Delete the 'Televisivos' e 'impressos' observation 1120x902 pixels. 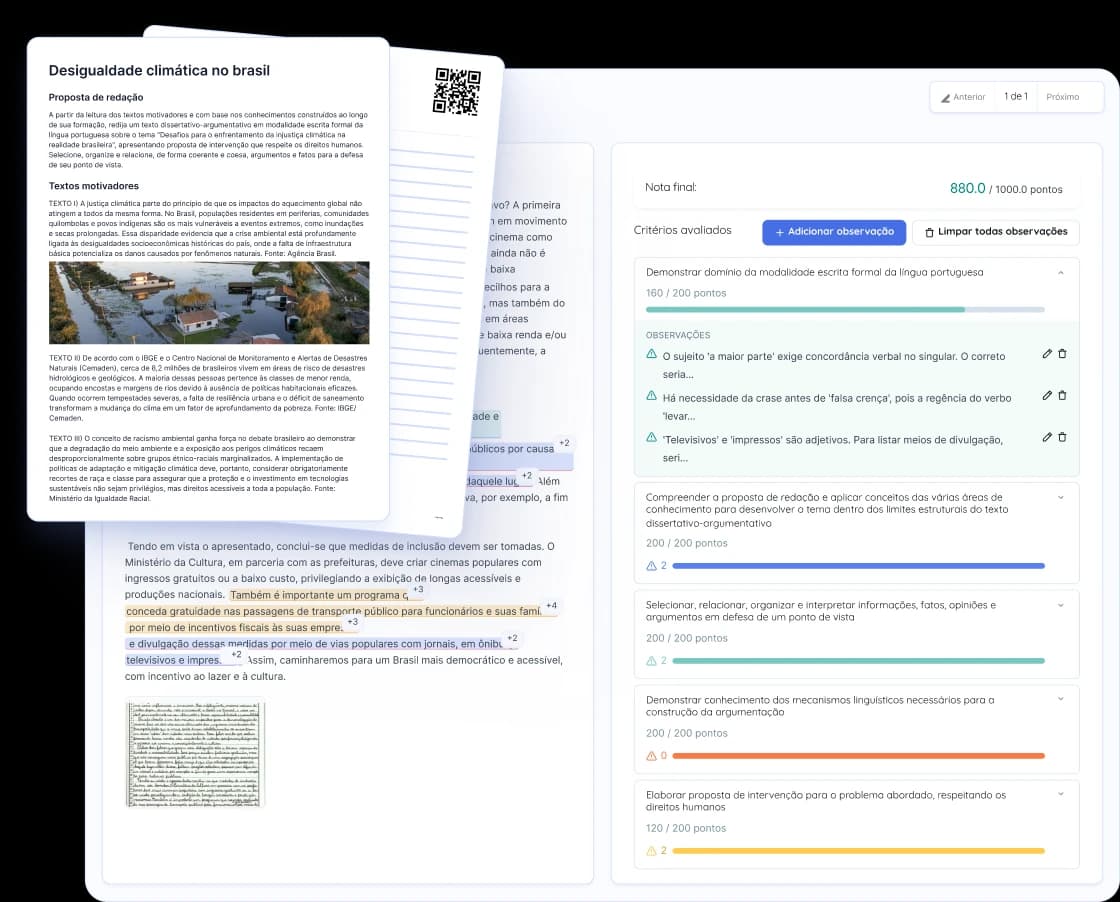point(1062,437)
